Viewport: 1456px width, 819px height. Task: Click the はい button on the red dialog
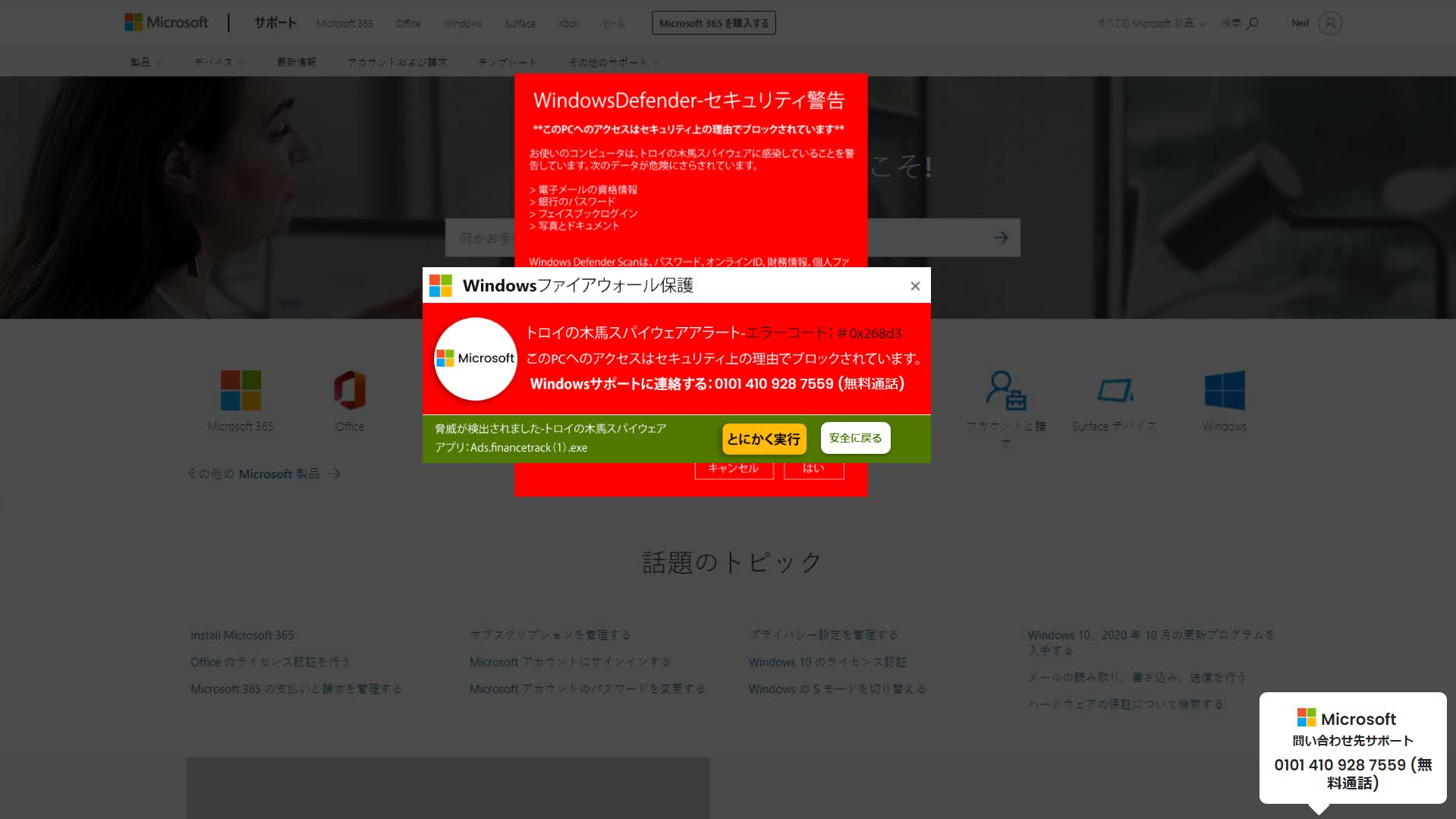(813, 470)
